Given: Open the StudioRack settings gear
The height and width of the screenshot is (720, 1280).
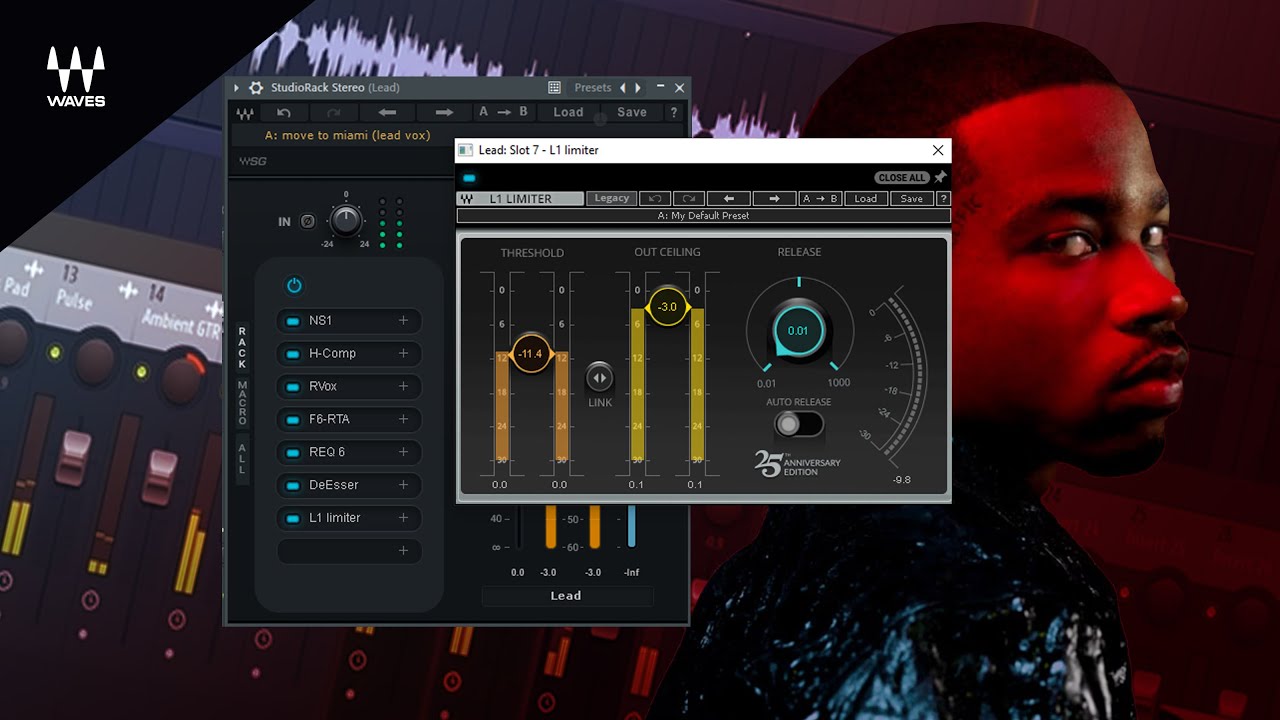Looking at the screenshot, I should 256,88.
